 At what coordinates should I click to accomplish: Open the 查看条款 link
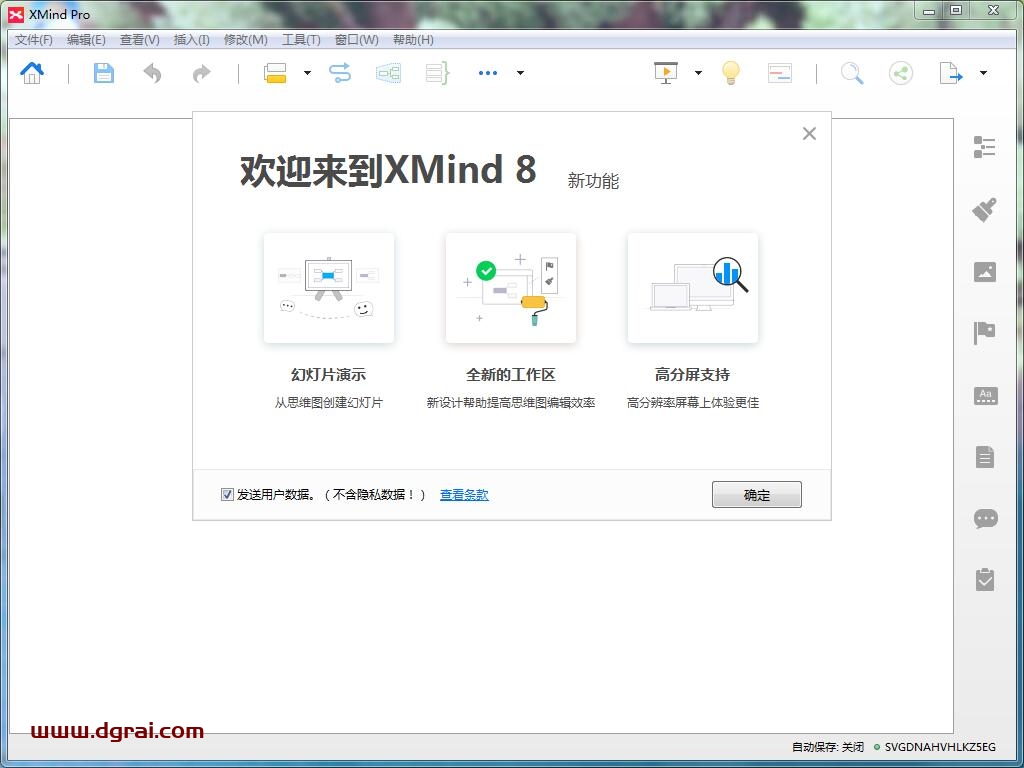[464, 494]
